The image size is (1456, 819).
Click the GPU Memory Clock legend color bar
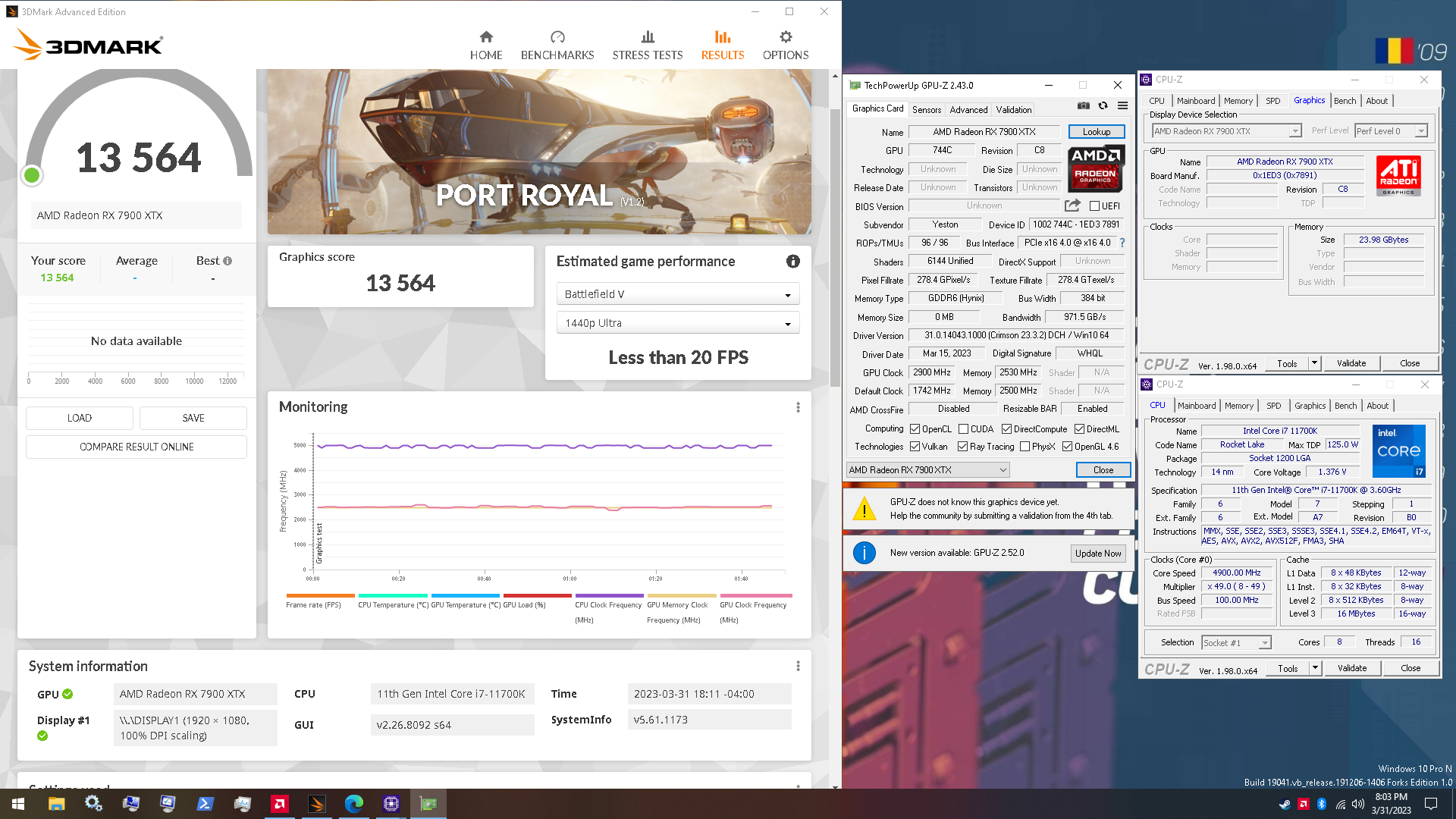pos(682,595)
